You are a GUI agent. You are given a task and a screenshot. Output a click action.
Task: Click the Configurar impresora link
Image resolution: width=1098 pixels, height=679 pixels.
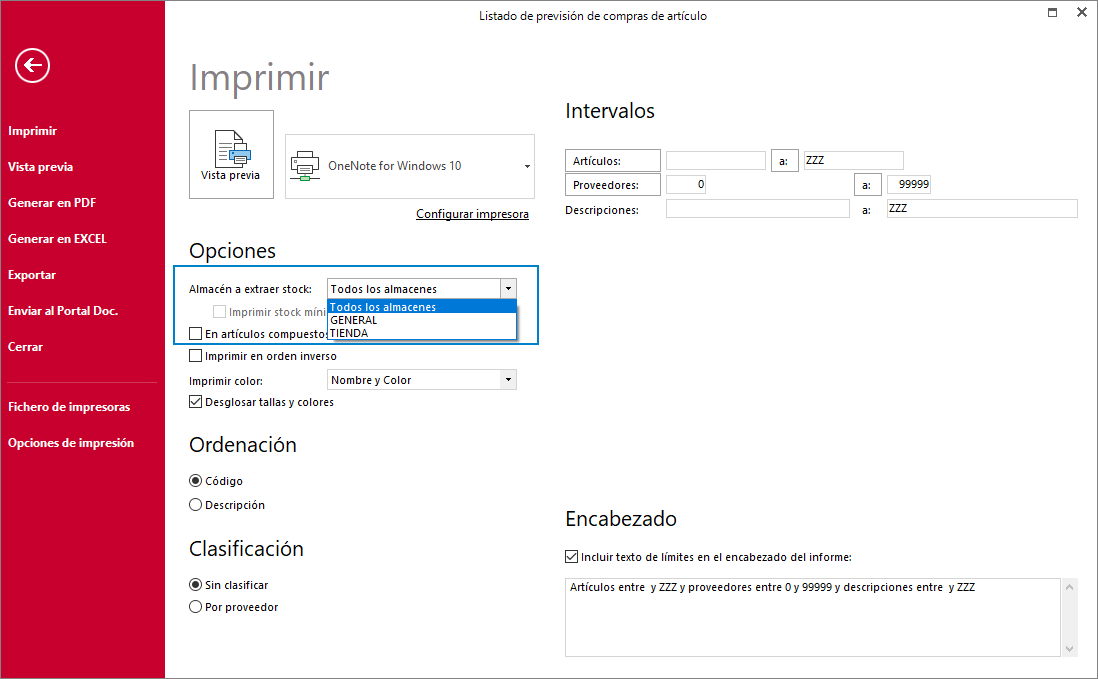472,214
